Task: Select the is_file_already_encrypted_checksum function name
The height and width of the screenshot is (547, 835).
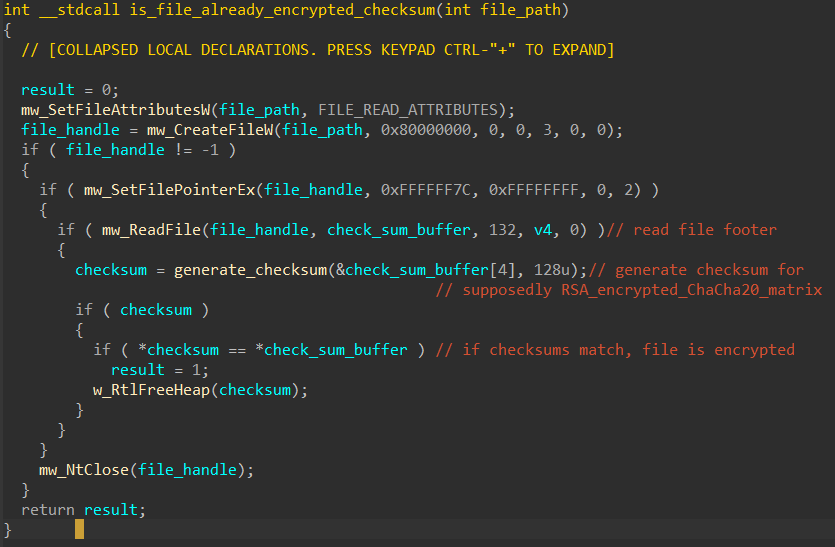Action: pyautogui.click(x=282, y=10)
